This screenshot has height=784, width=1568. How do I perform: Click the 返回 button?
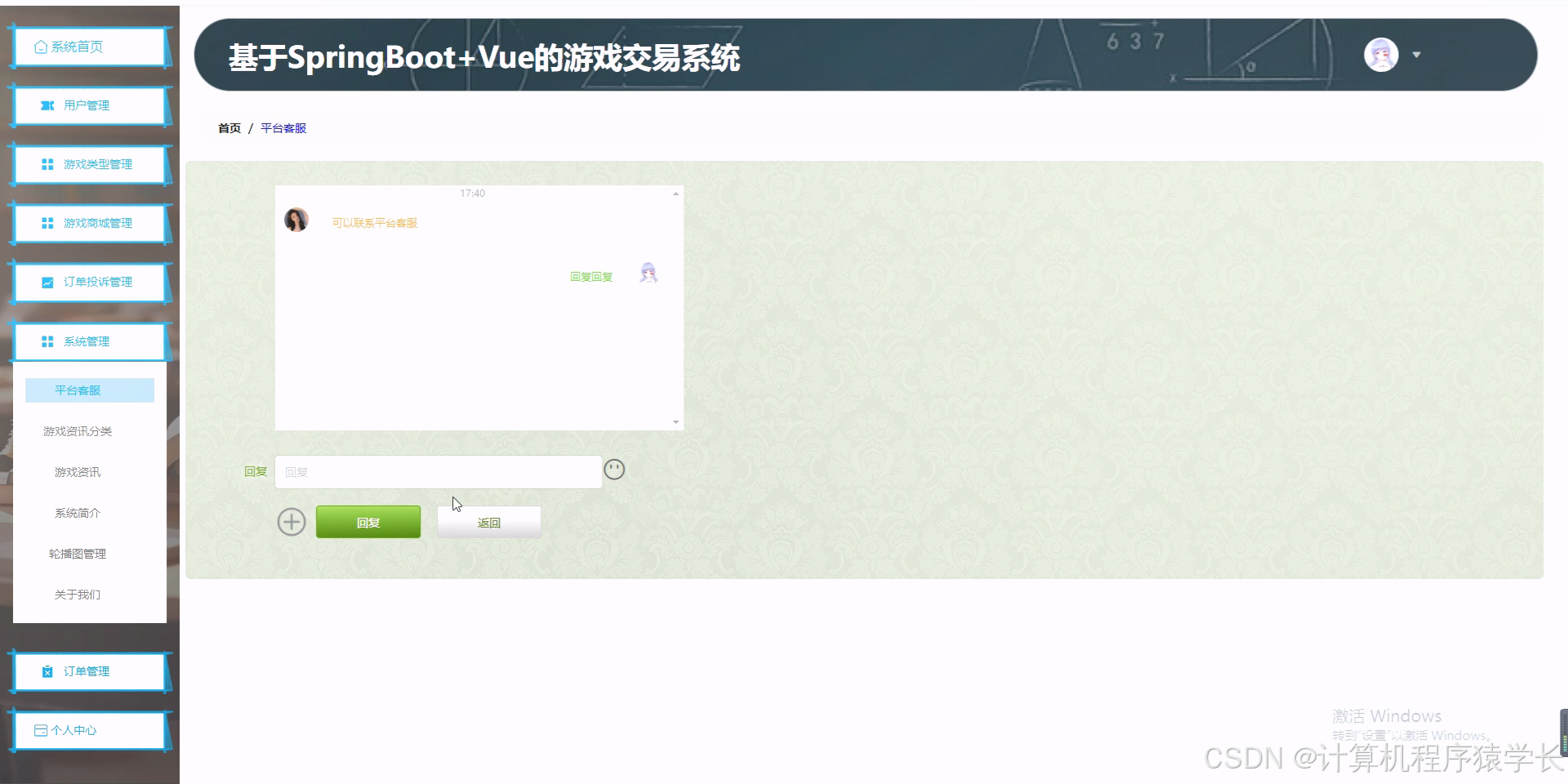pos(489,522)
